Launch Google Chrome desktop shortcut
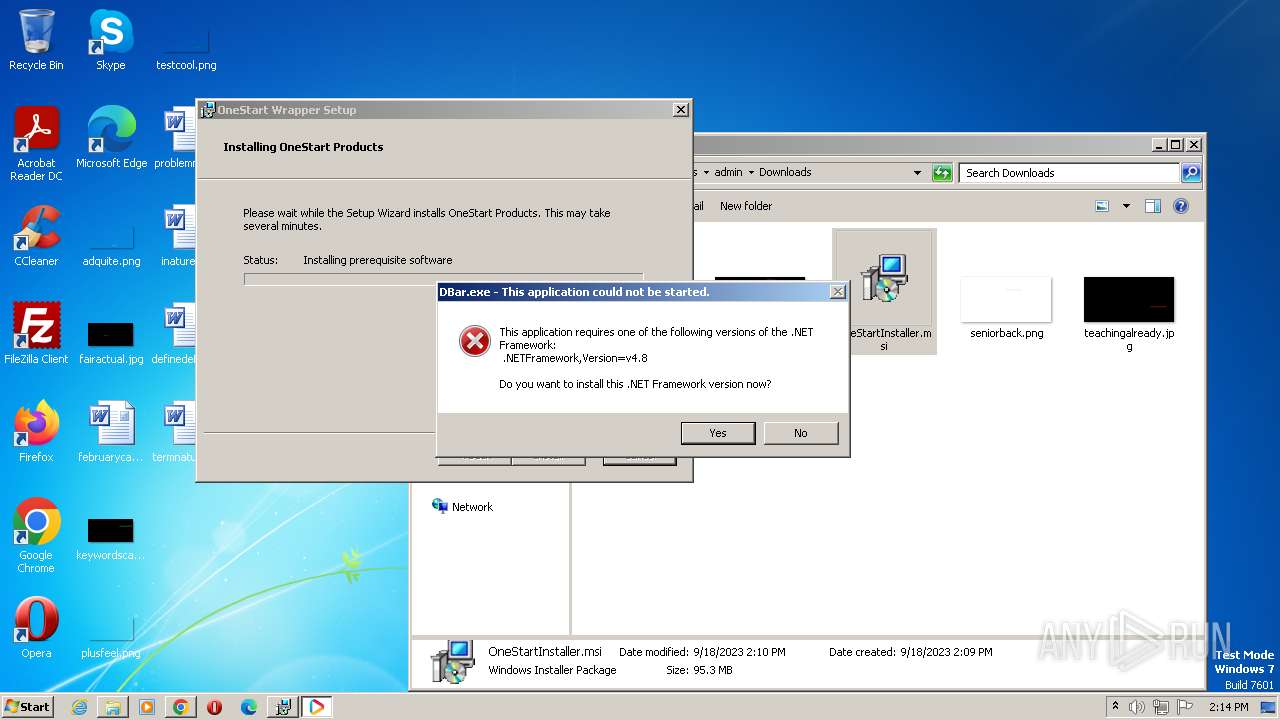The width and height of the screenshot is (1280, 720). (x=36, y=536)
